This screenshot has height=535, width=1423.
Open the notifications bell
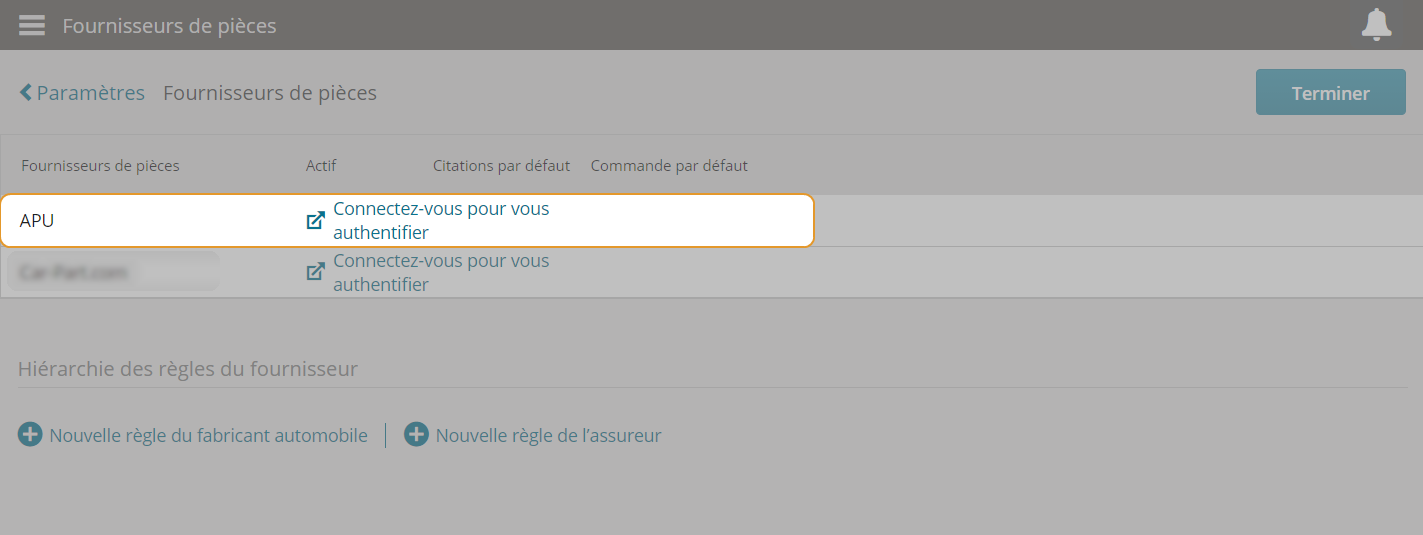1377,24
